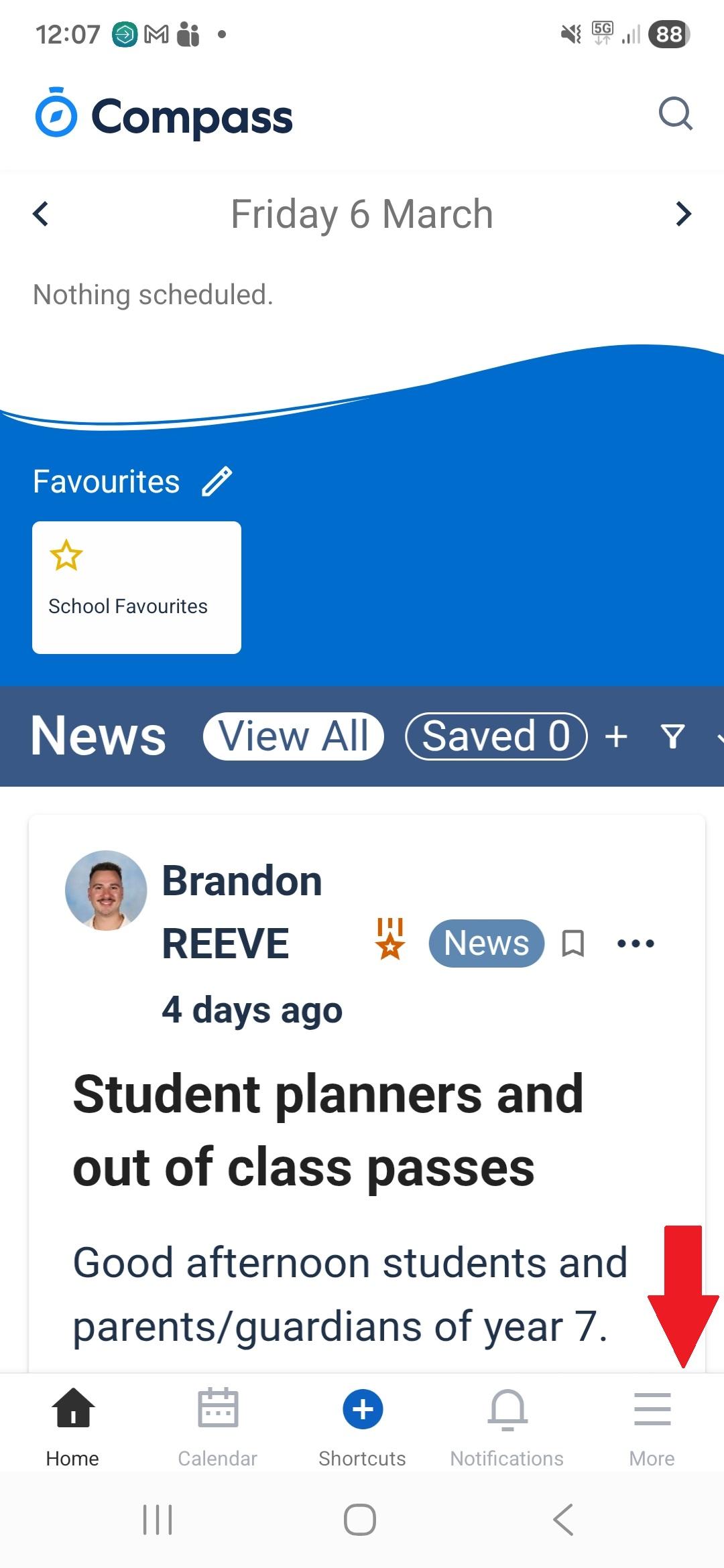
Task: Edit Favourites with the pencil icon
Action: [x=217, y=481]
